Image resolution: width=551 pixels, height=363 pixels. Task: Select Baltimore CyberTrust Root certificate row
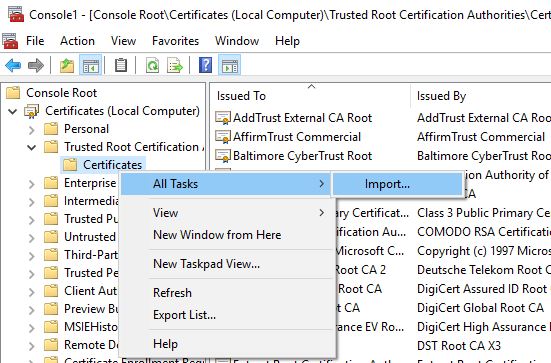point(303,156)
